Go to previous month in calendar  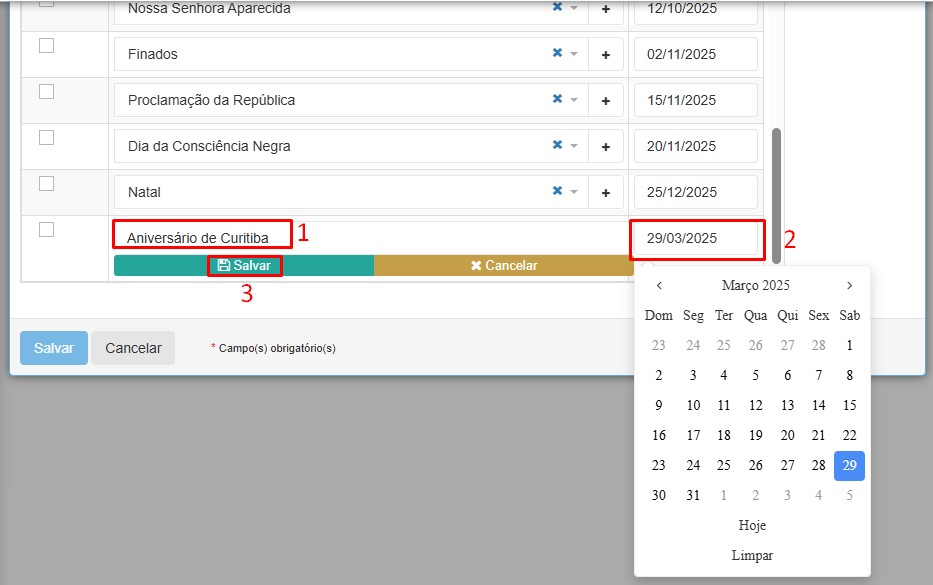coord(659,286)
